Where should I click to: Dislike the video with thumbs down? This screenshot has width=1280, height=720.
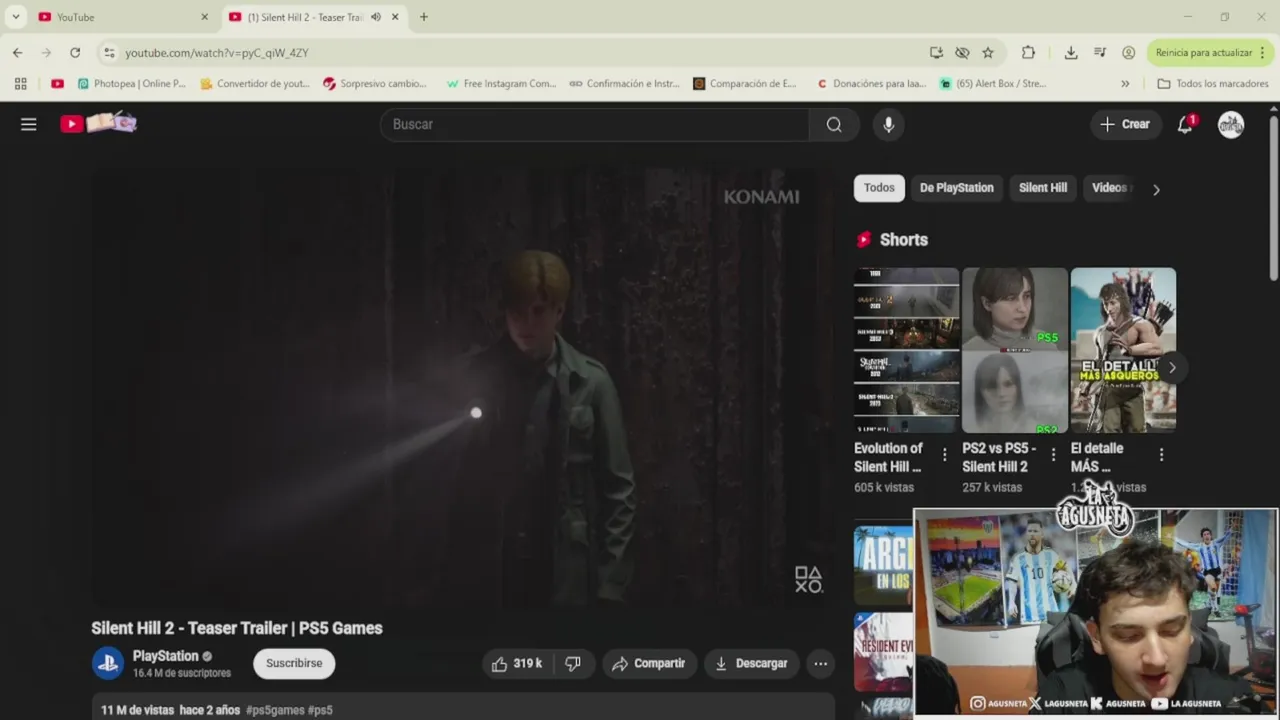pyautogui.click(x=573, y=663)
